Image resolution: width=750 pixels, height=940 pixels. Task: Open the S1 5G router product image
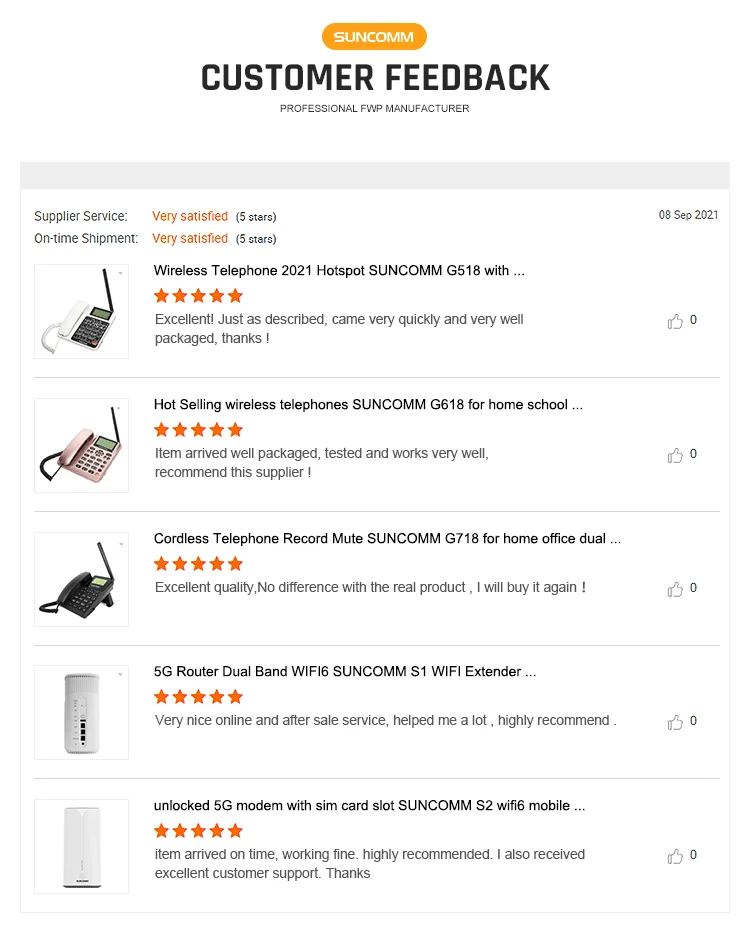pyautogui.click(x=81, y=712)
